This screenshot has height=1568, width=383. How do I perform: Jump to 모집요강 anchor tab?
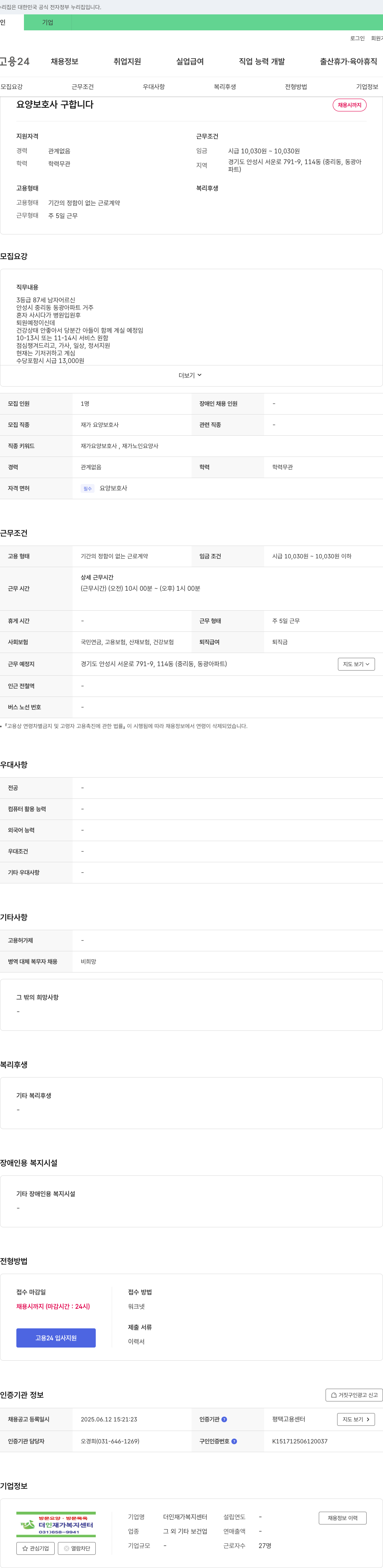point(12,86)
